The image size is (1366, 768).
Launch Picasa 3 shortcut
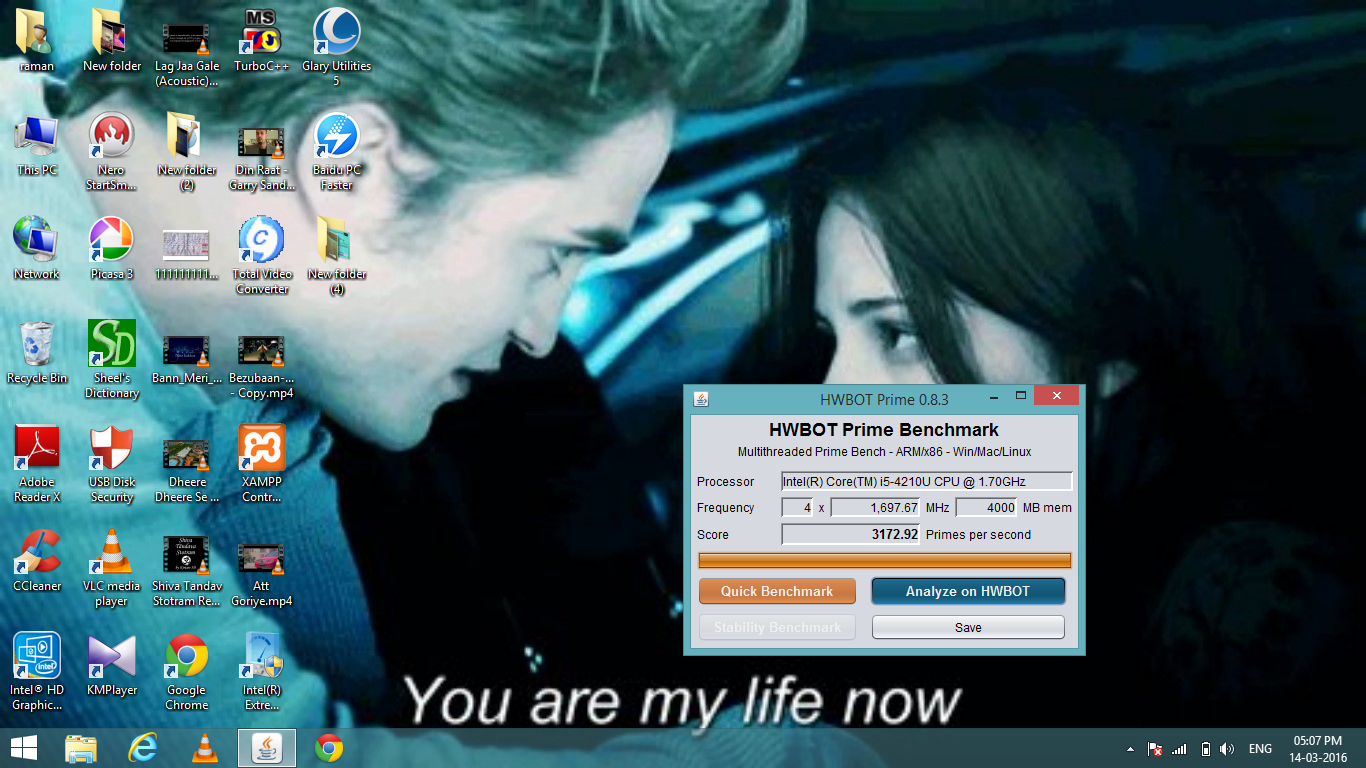111,239
